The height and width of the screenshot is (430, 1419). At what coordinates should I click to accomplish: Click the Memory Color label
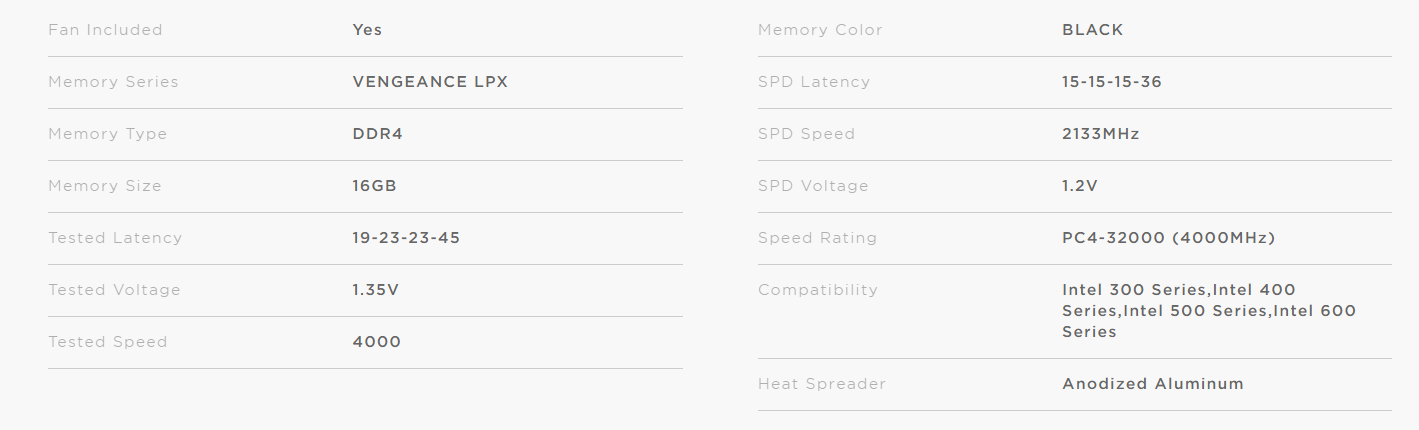pos(820,30)
